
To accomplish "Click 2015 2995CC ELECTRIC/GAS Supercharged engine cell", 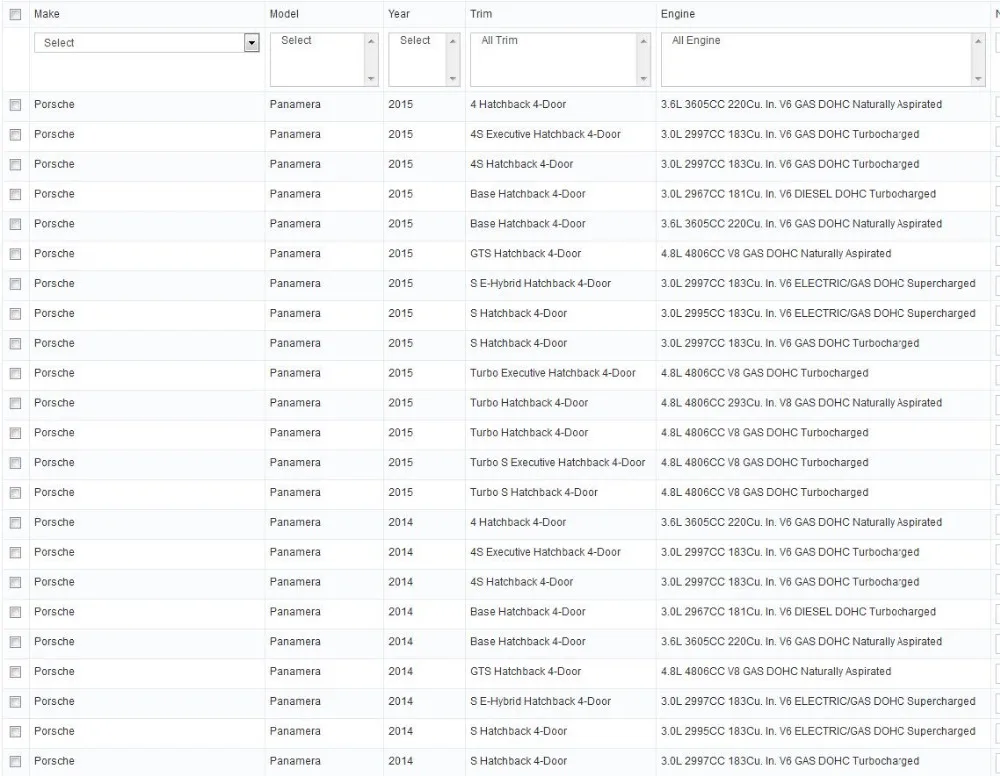I will point(818,314).
